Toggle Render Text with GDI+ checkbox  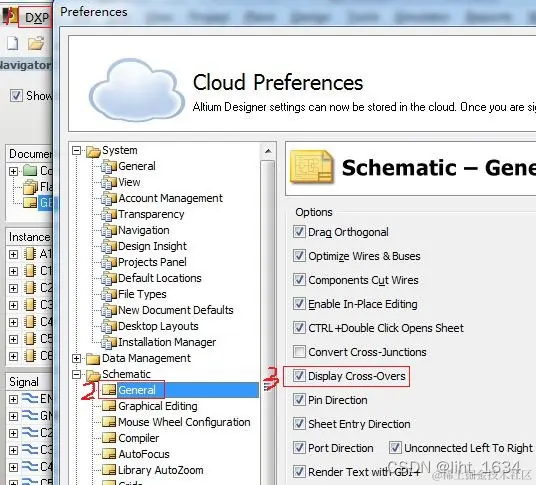299,471
